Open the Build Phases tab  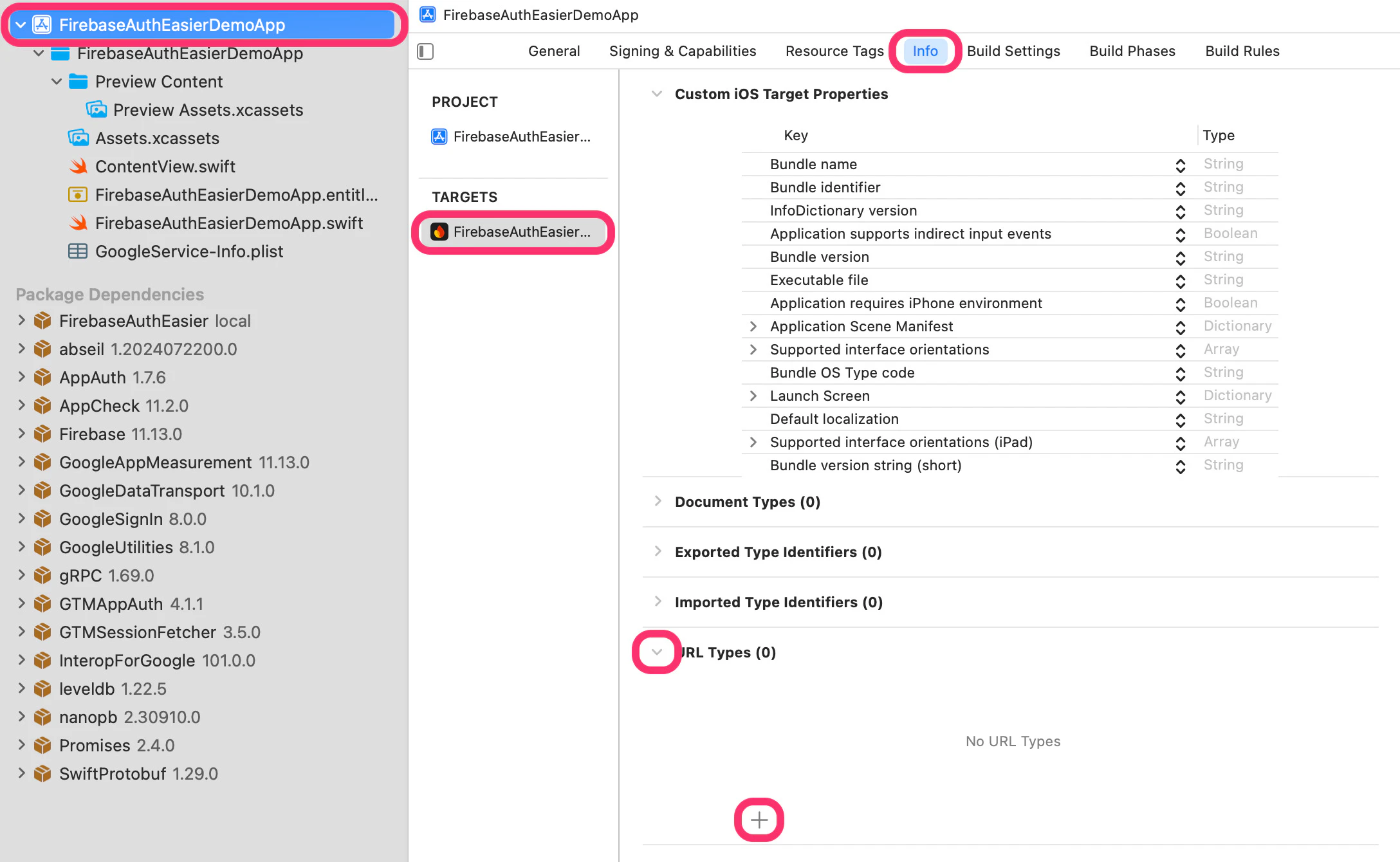click(1132, 51)
